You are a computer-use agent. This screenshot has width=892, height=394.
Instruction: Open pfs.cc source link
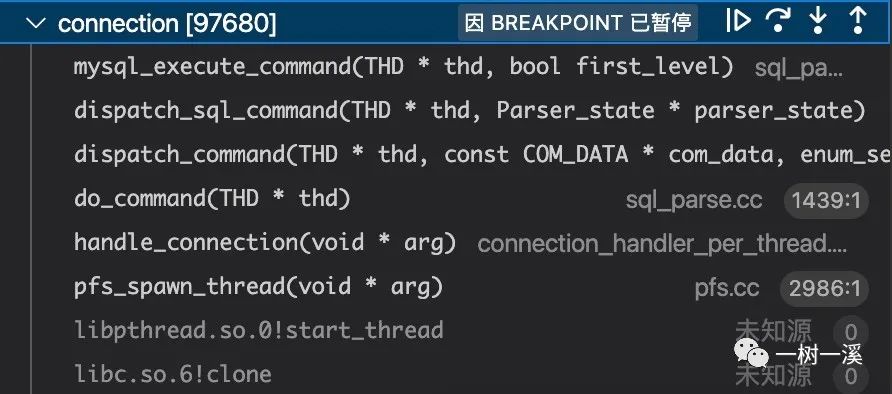(x=726, y=288)
